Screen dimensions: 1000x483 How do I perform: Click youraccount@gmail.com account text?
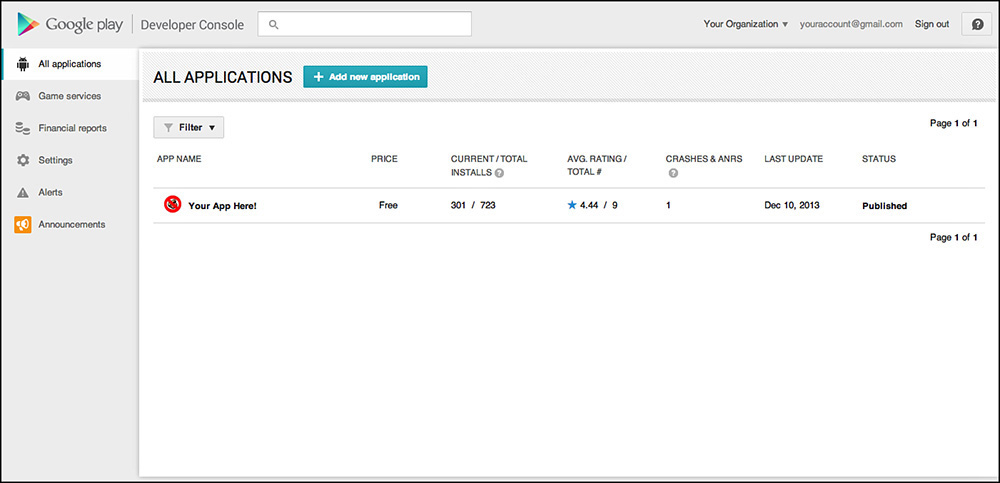[x=851, y=24]
